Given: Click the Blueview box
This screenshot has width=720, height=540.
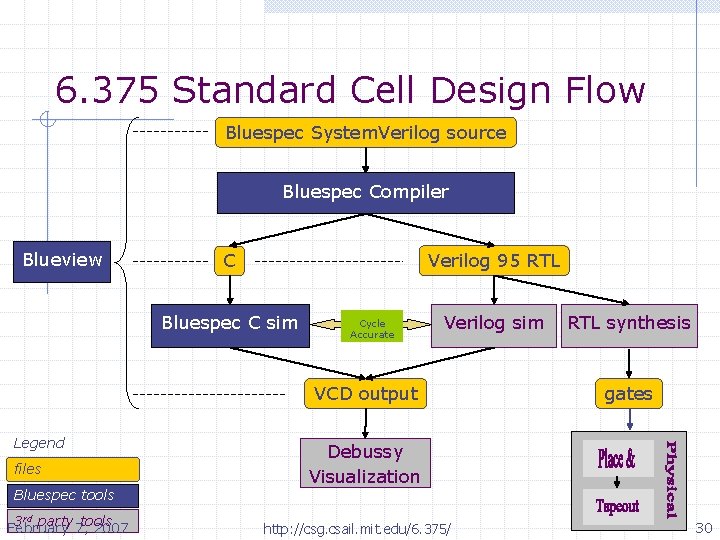Looking at the screenshot, I should [x=62, y=262].
